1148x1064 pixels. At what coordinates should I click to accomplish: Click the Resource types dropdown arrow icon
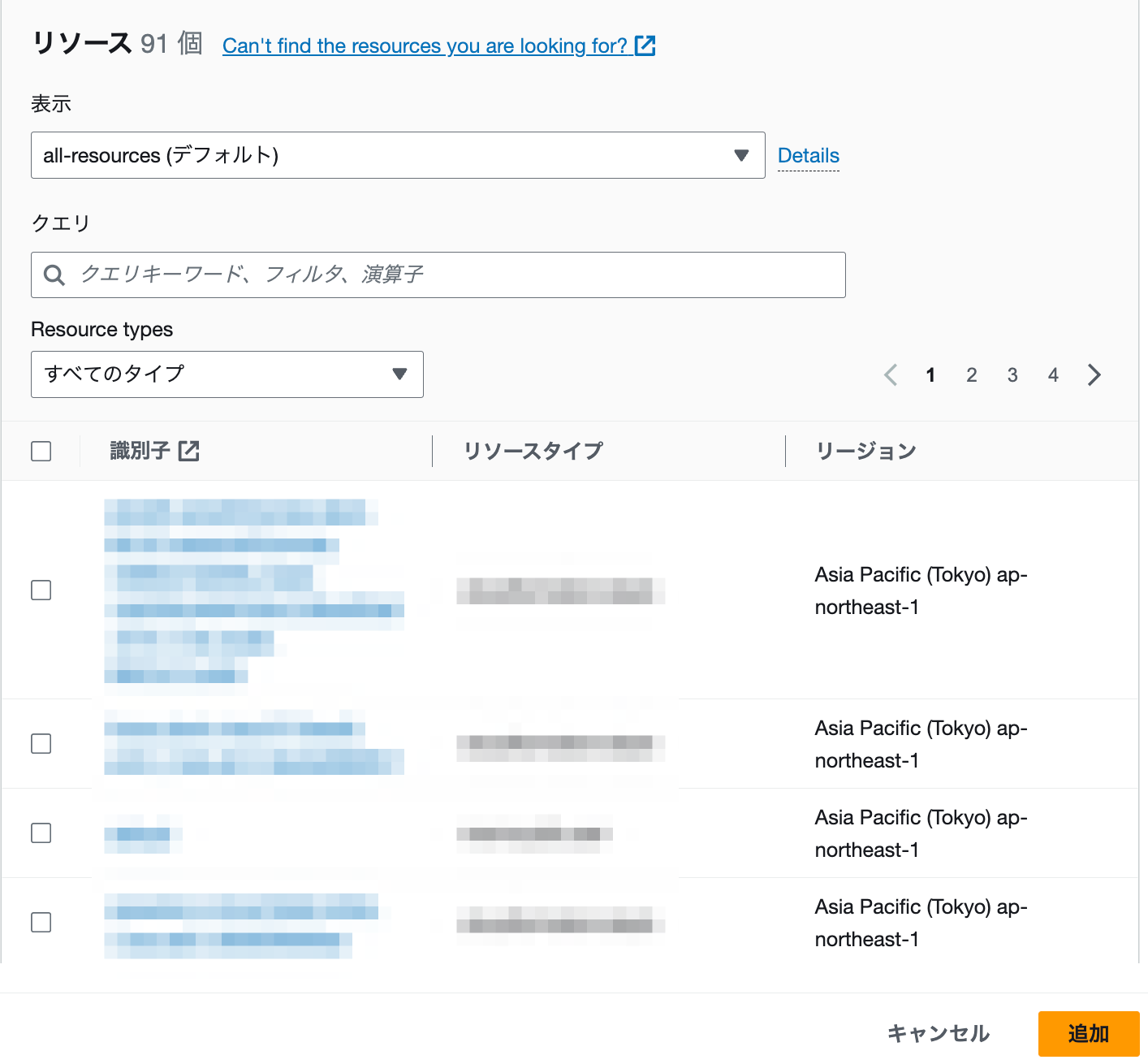399,374
